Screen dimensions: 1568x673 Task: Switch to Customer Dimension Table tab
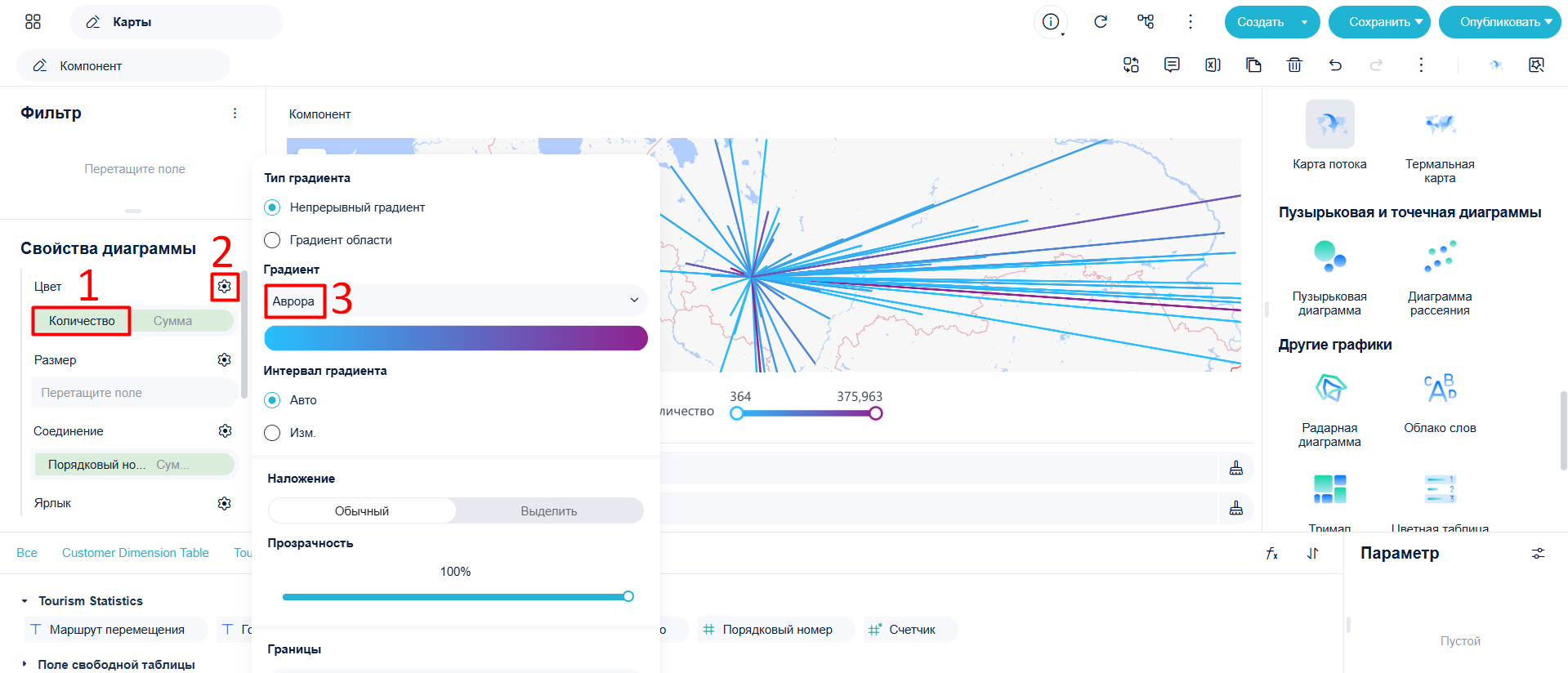[136, 553]
